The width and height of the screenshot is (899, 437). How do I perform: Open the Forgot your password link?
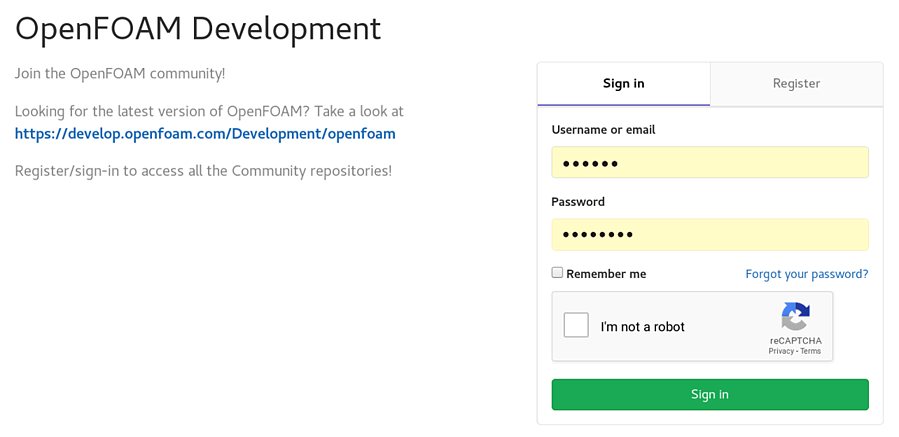pyautogui.click(x=807, y=274)
